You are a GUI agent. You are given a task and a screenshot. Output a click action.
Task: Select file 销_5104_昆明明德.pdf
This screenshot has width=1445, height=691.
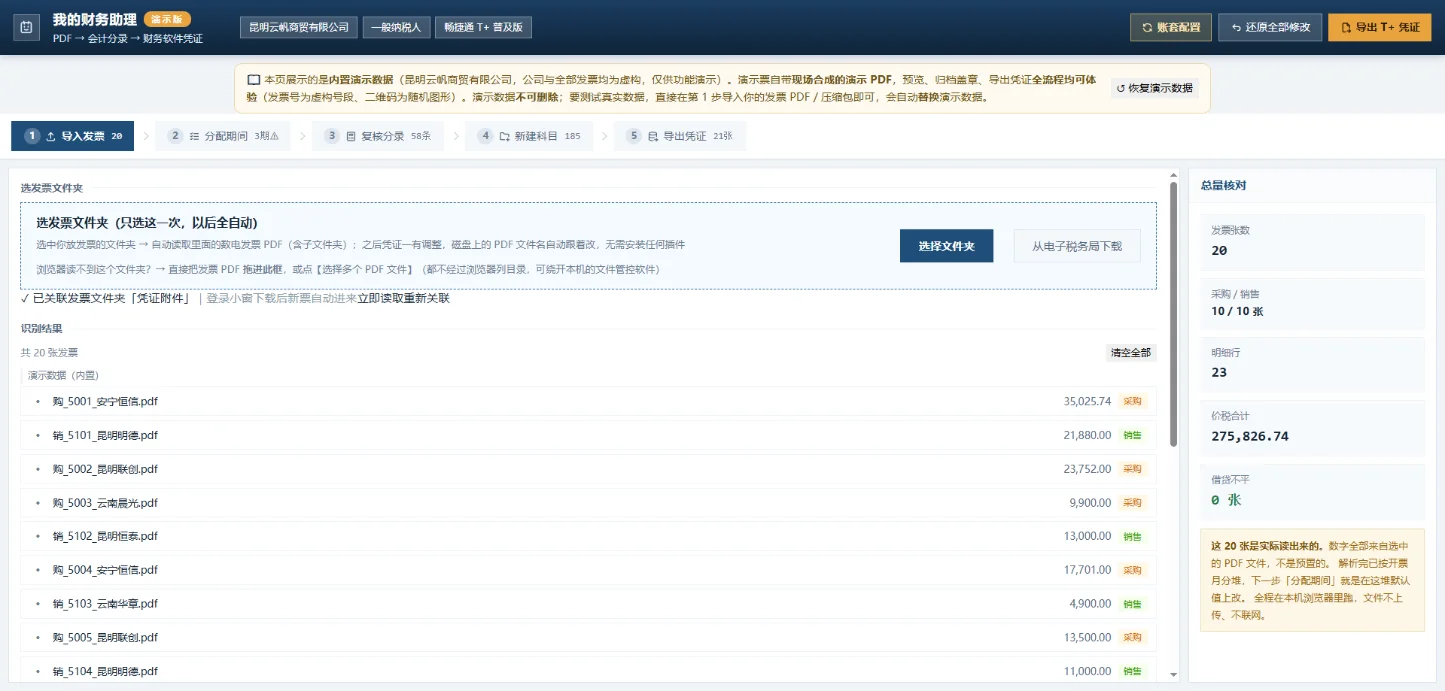coord(105,671)
